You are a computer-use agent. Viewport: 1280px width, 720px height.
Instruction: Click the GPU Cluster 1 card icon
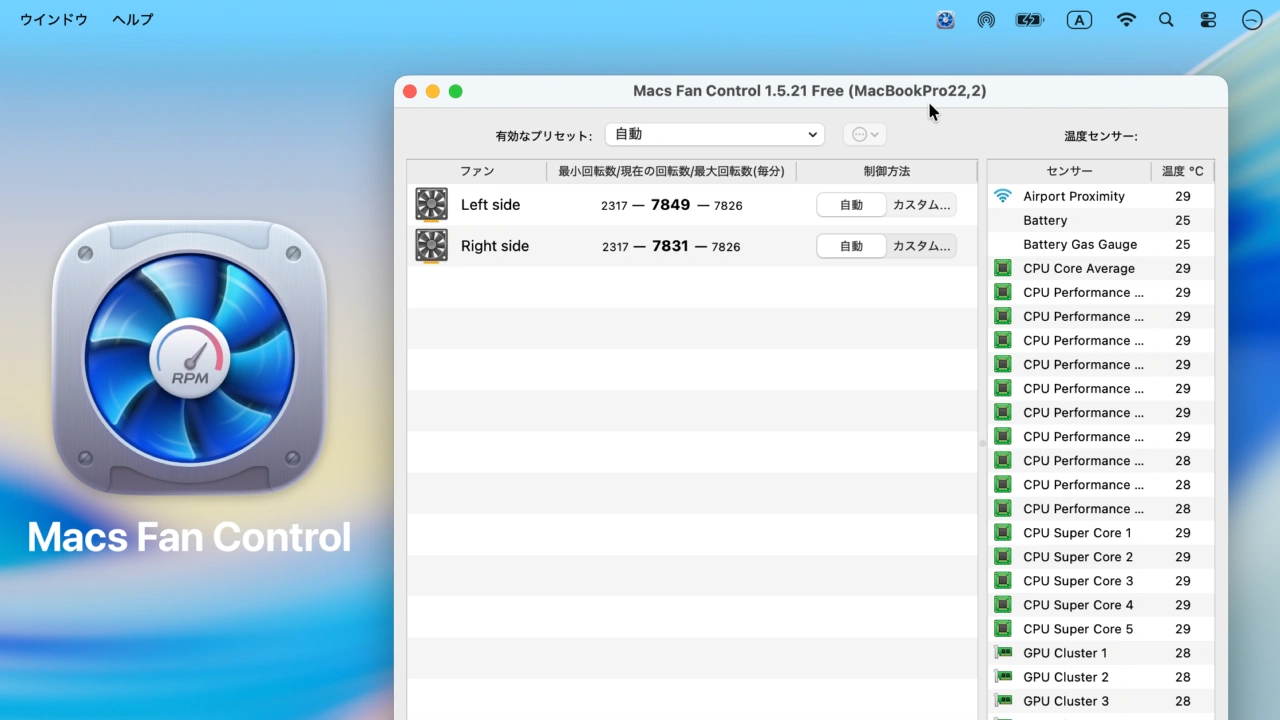tap(1003, 653)
